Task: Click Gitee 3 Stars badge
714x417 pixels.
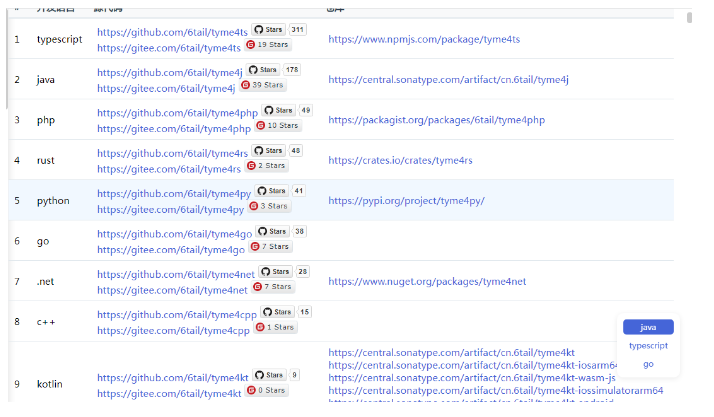Action: tap(269, 206)
